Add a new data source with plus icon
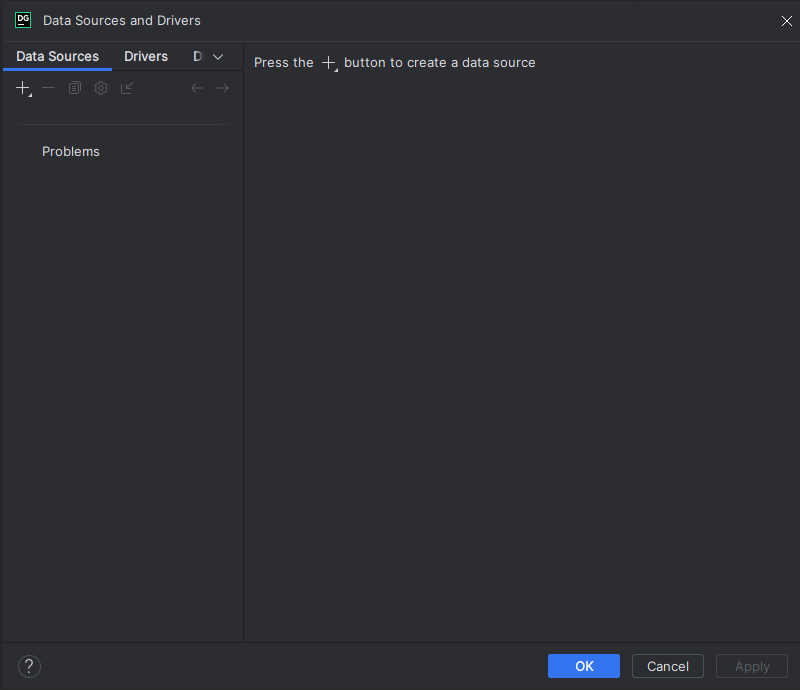This screenshot has height=690, width=800. (23, 88)
